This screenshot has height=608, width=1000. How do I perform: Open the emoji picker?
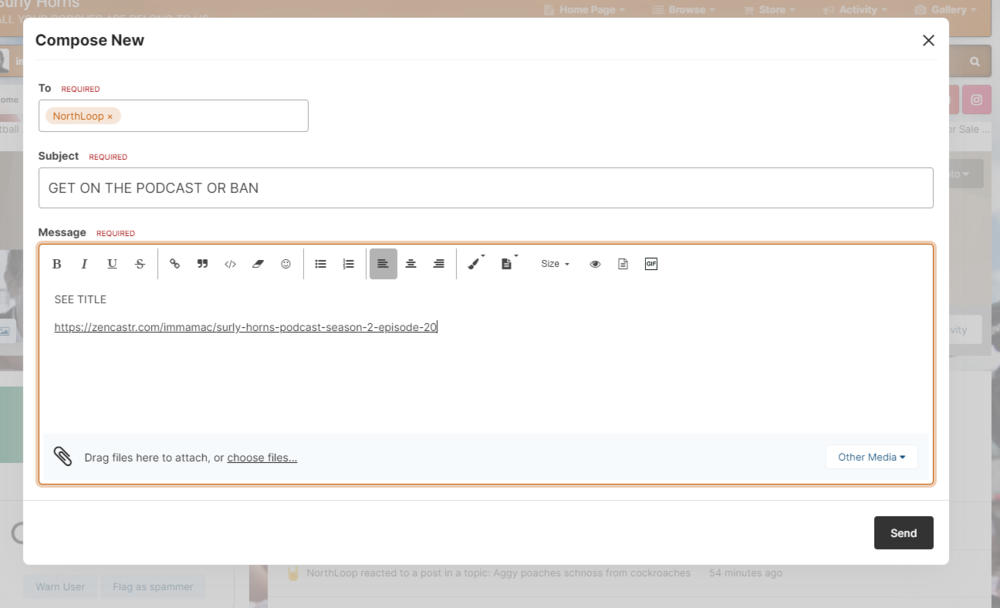285,263
